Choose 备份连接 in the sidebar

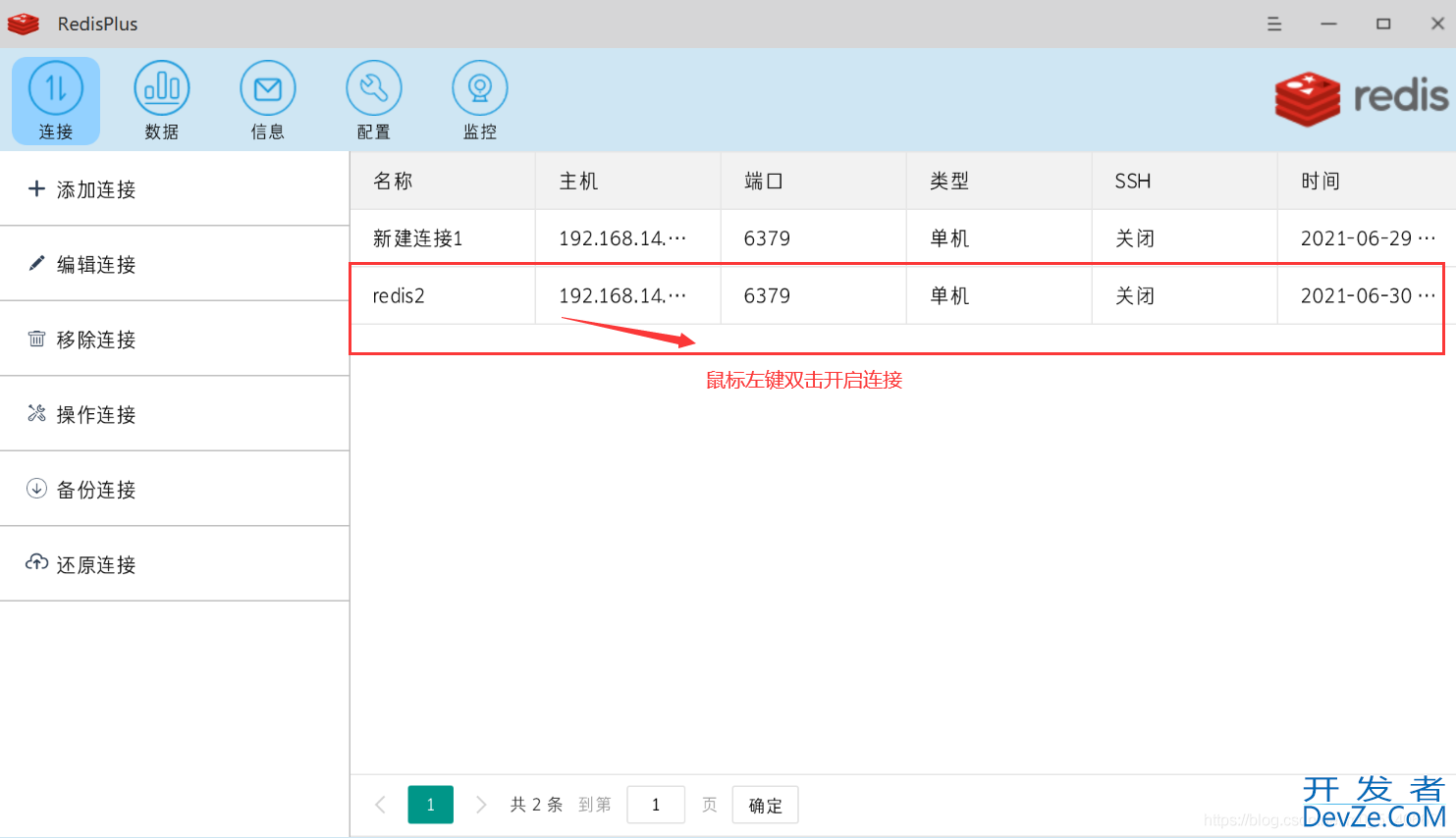175,489
